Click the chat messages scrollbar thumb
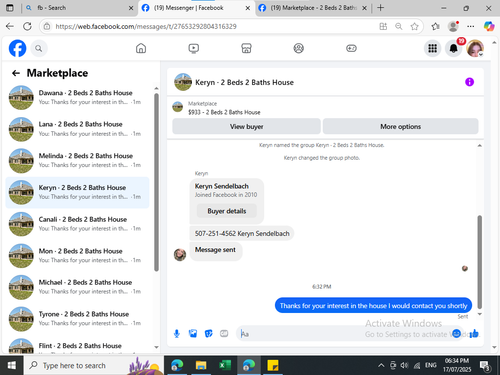This screenshot has height=375, width=500. point(480,262)
